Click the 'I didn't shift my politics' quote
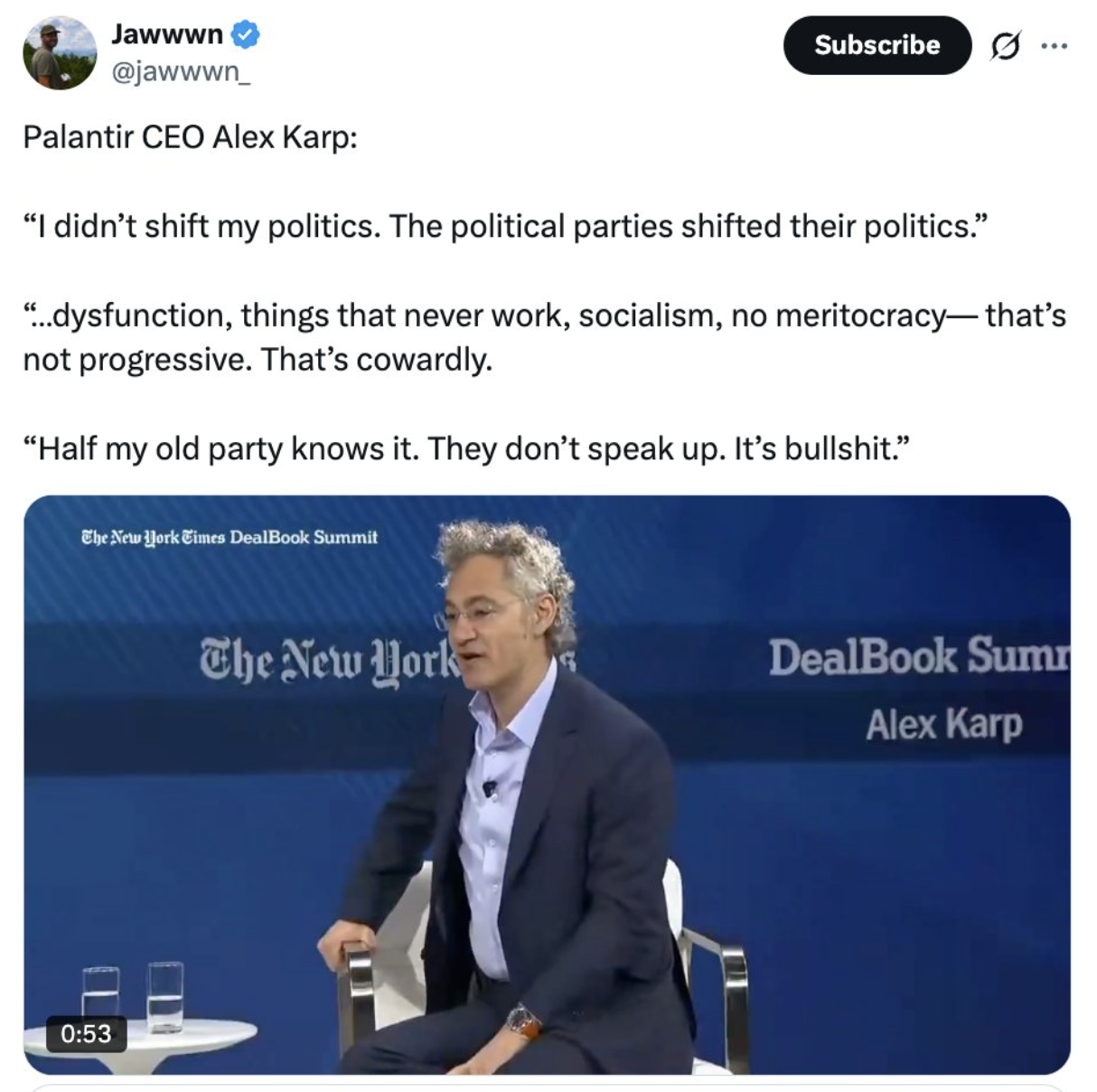1097x1092 pixels. (x=506, y=226)
